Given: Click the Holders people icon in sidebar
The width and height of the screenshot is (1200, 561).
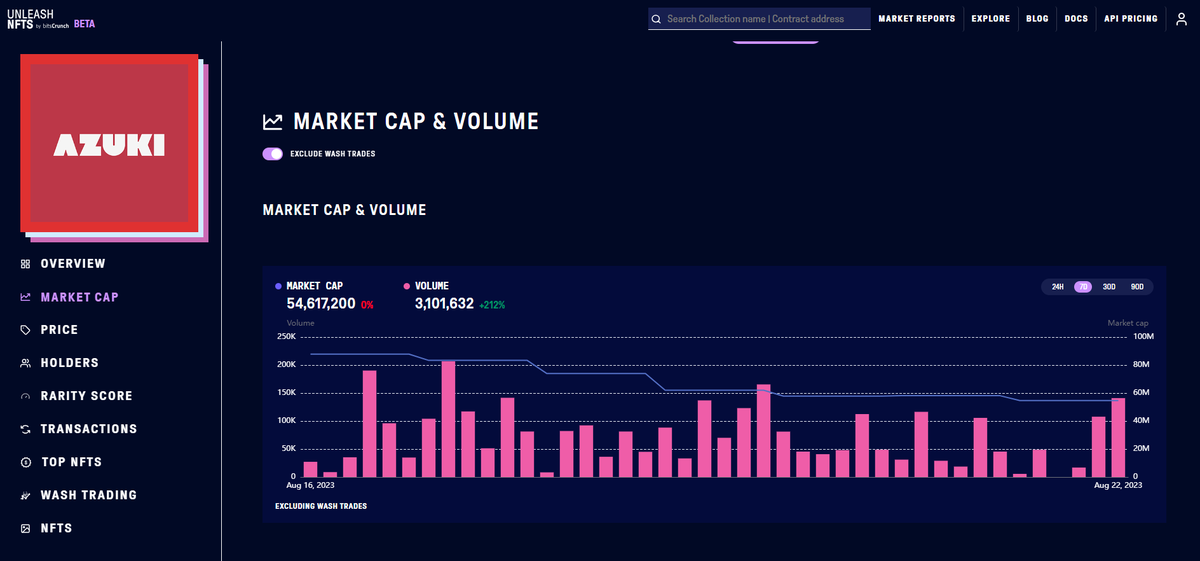Looking at the screenshot, I should point(25,363).
